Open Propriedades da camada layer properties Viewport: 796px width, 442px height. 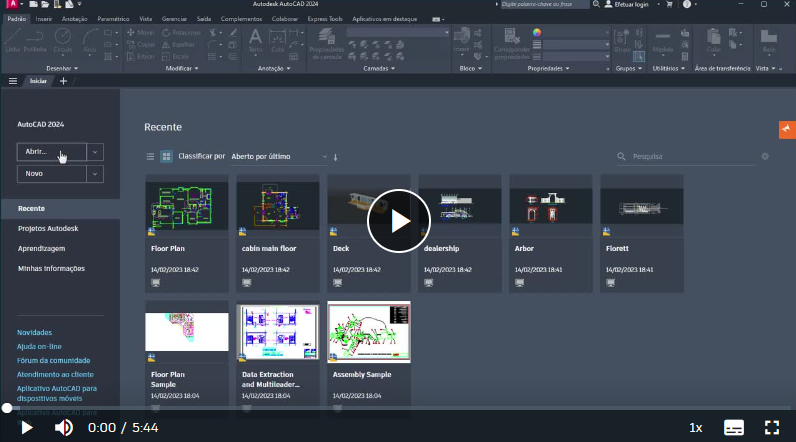pyautogui.click(x=326, y=44)
